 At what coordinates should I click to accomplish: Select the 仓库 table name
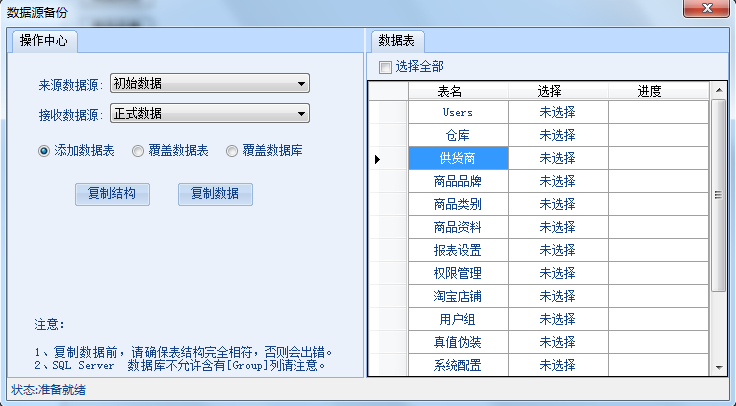tap(458, 135)
